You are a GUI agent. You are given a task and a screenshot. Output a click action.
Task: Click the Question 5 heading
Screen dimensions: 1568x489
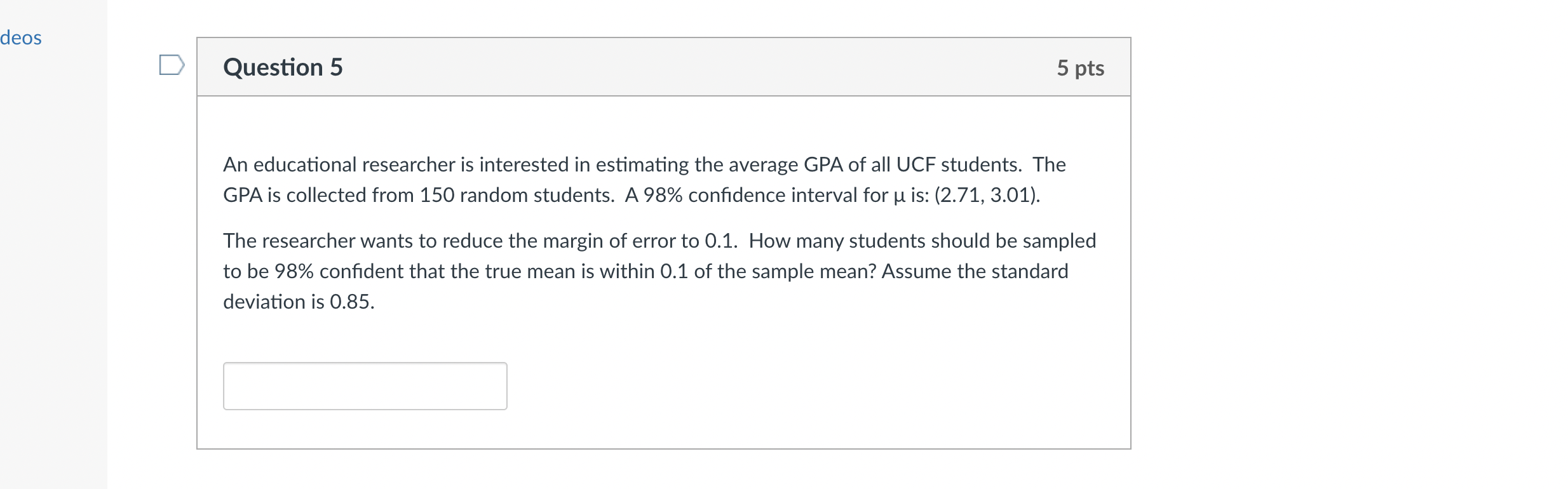click(283, 67)
